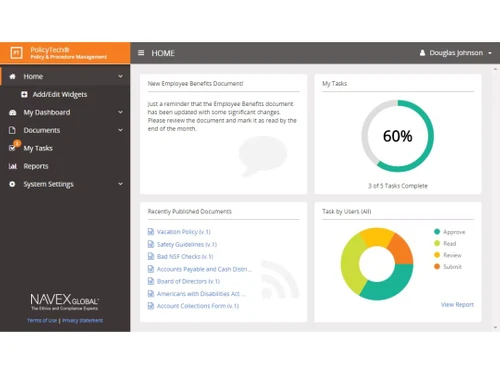Open Account Collections Form (v.1) link

[x=198, y=306]
